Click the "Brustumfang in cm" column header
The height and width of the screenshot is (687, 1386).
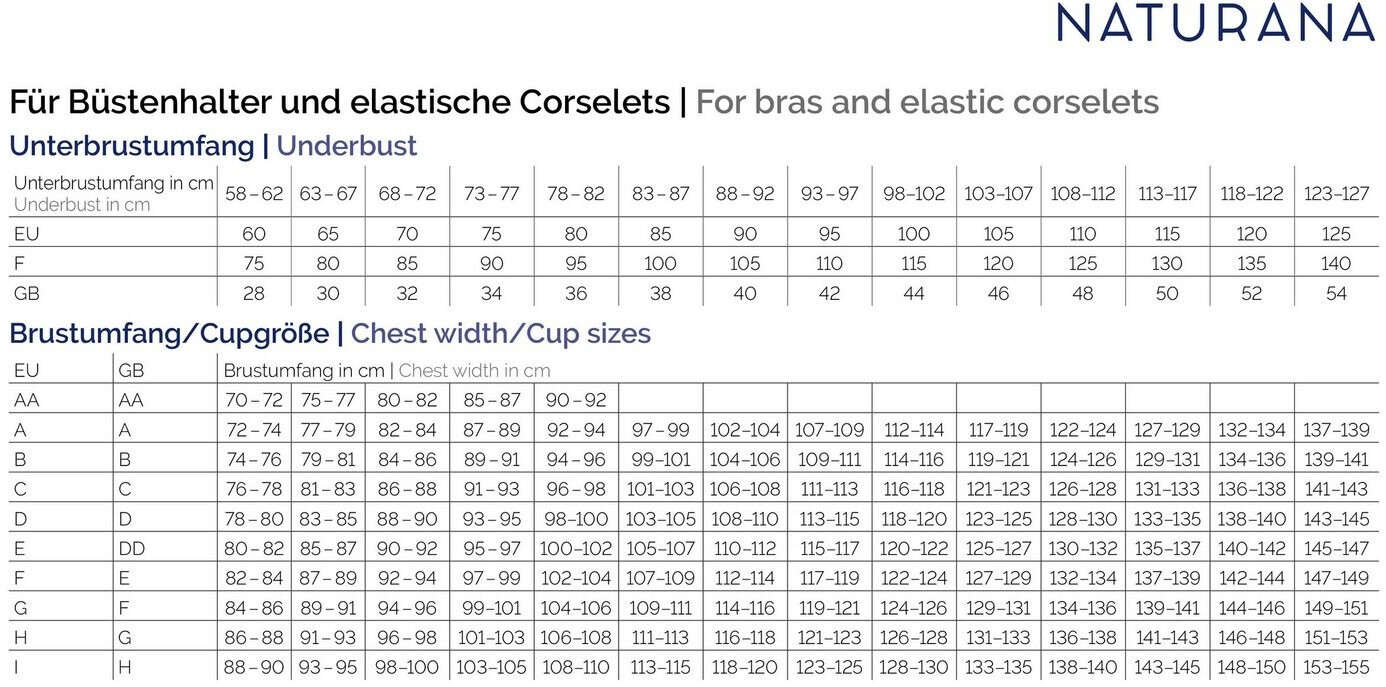(304, 370)
